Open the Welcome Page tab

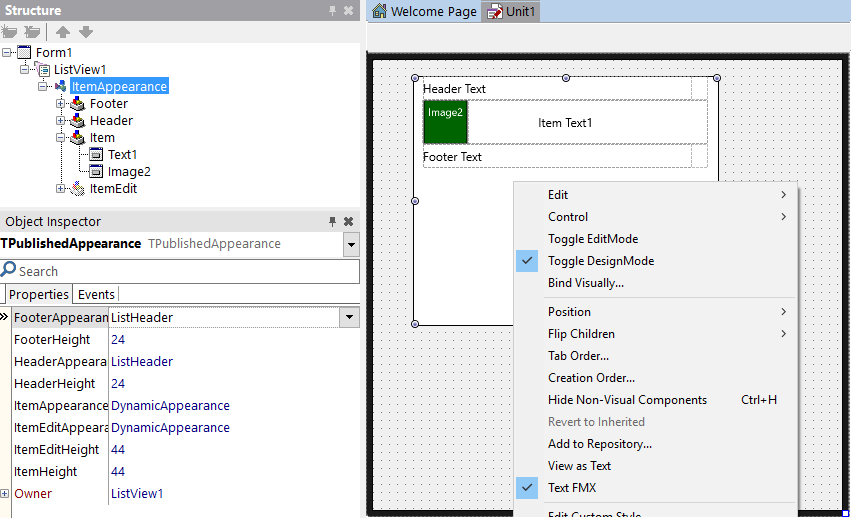click(x=424, y=11)
